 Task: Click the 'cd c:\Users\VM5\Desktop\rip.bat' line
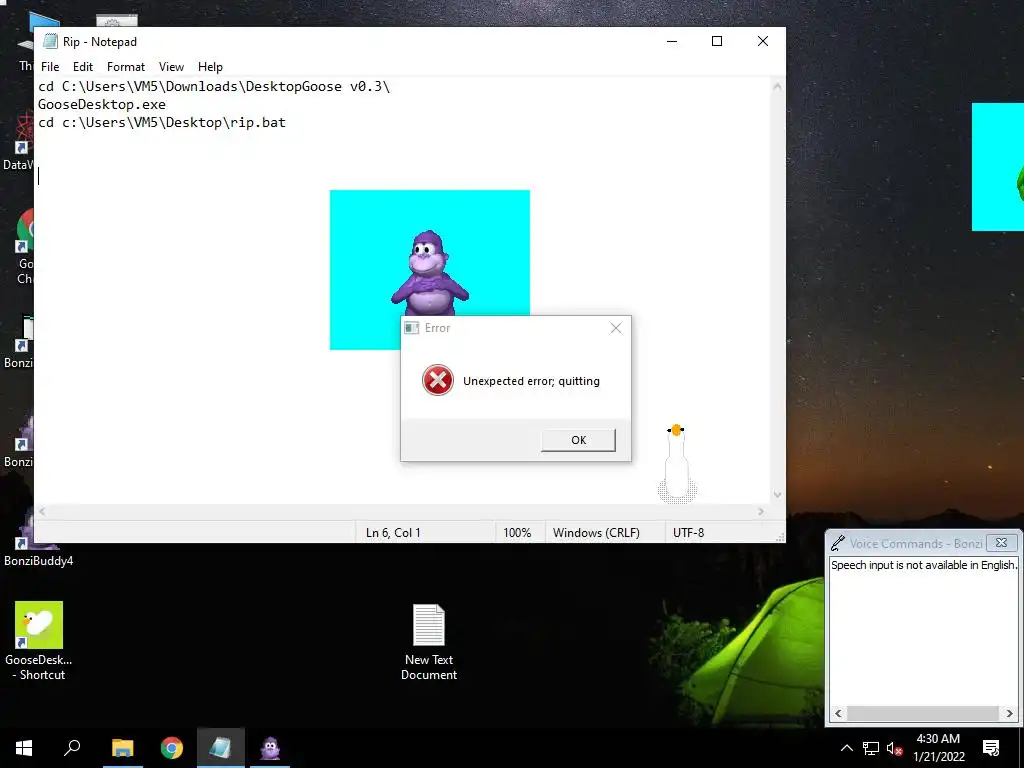[162, 123]
